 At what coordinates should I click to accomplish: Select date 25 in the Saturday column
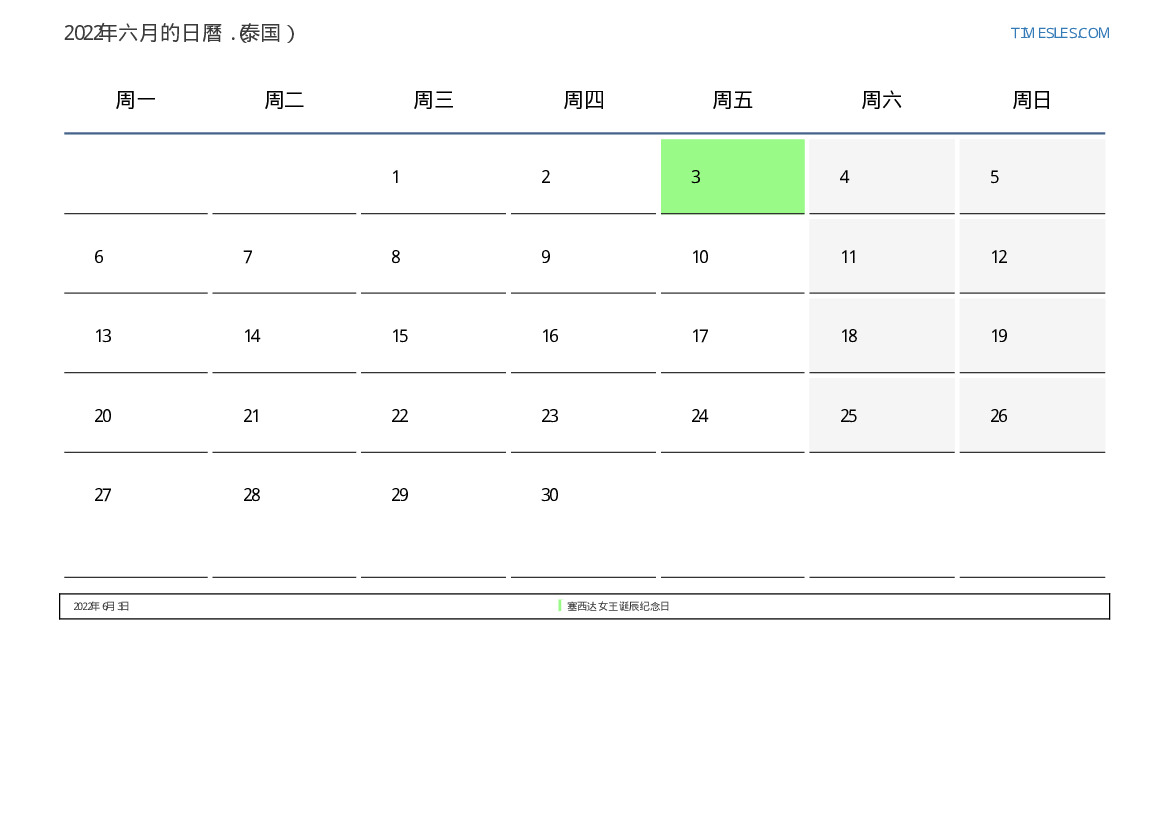[x=881, y=416]
